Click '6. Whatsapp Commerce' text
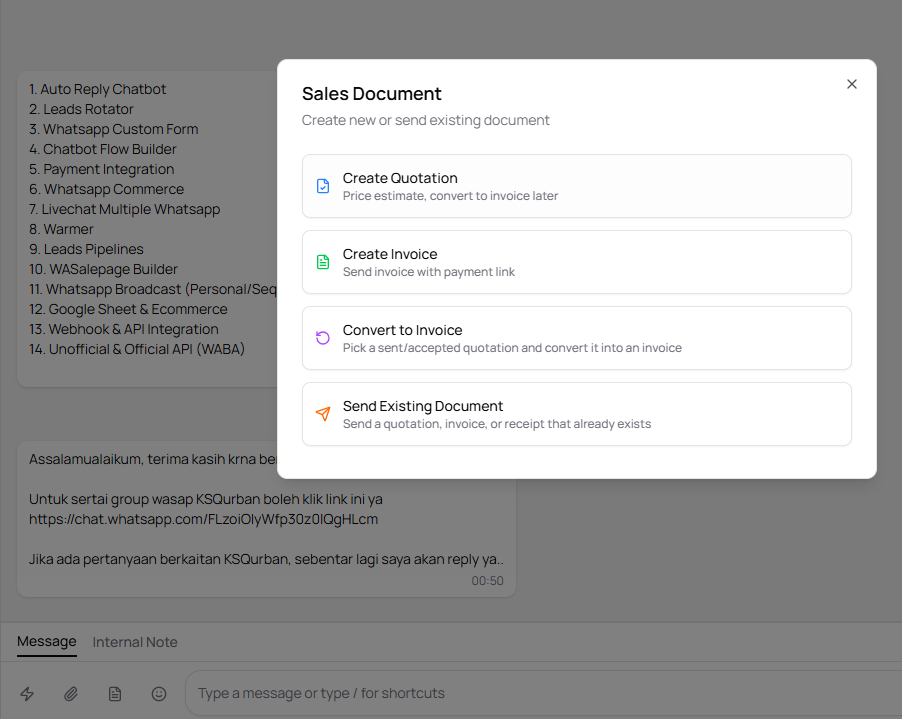Screen dimensions: 902x719 coord(106,189)
